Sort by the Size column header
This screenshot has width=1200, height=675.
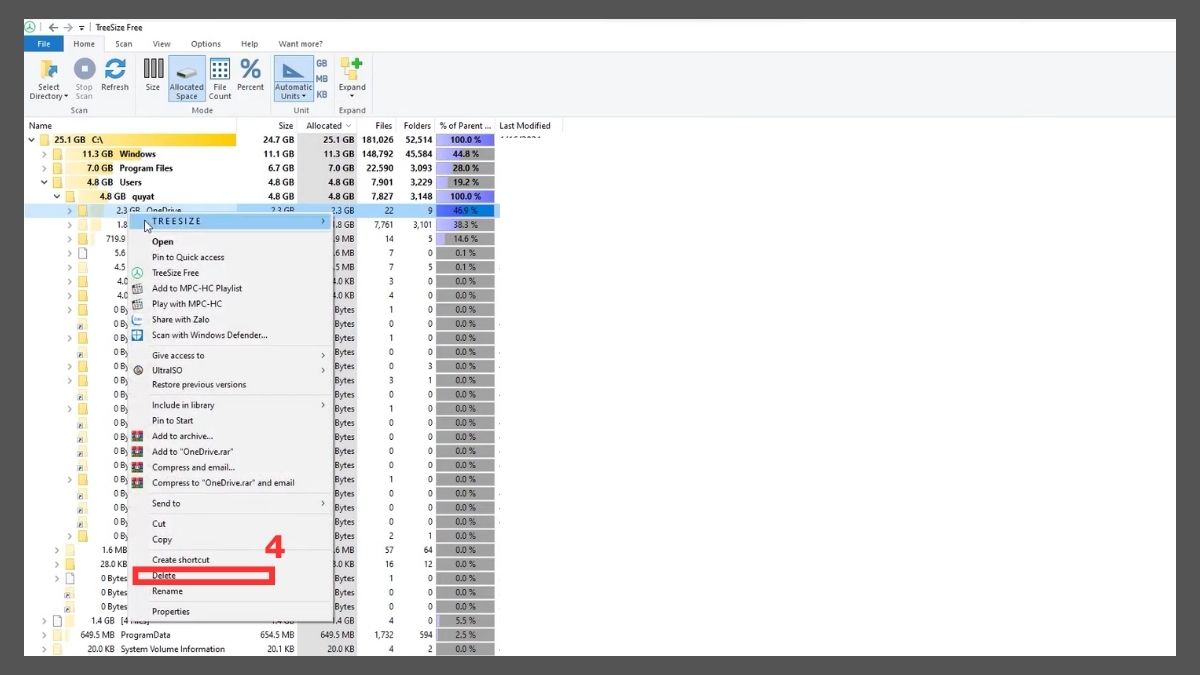pyautogui.click(x=267, y=126)
